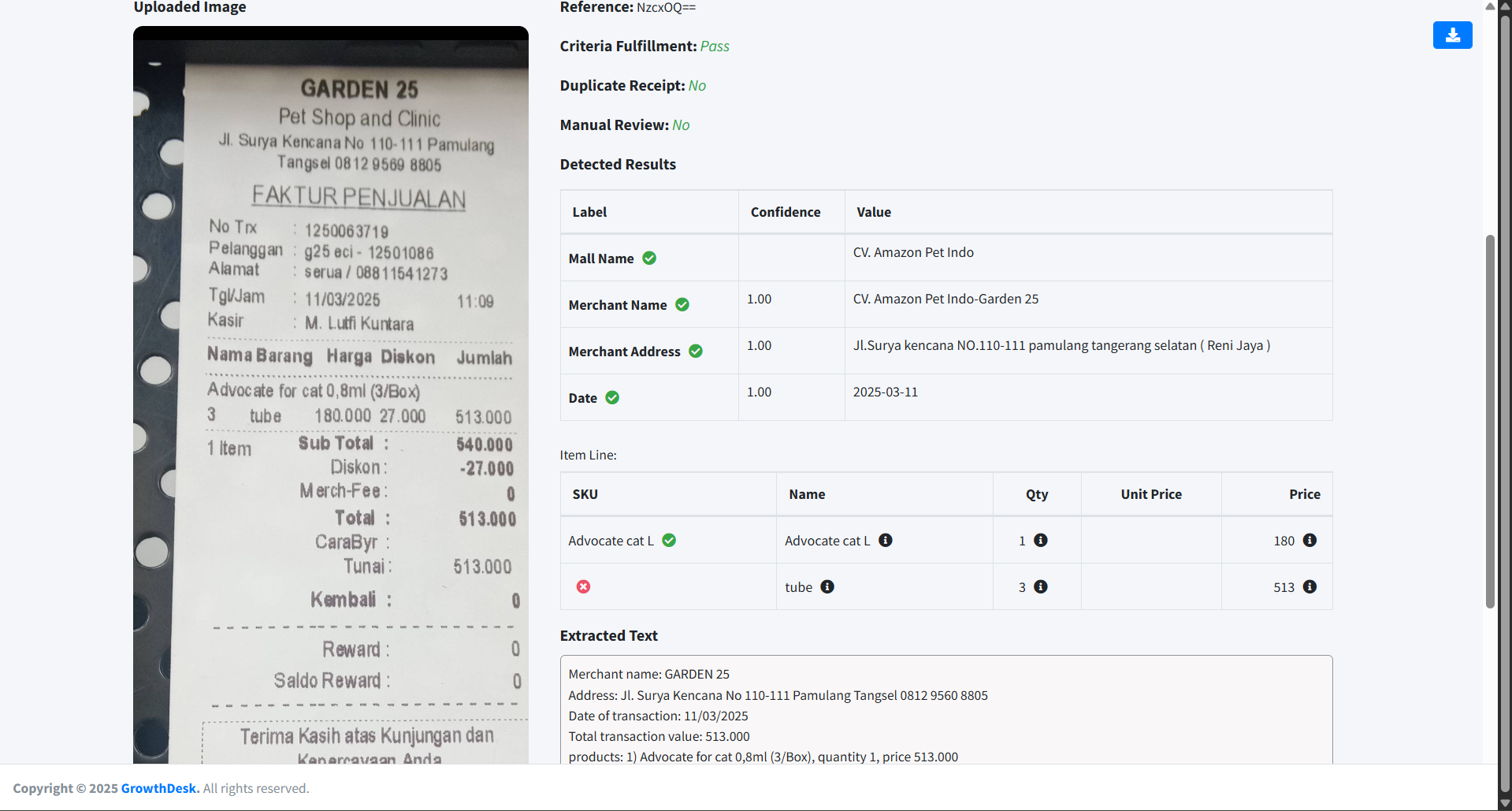Click the 'Date of transaction: 11/03/2025' line

(658, 716)
